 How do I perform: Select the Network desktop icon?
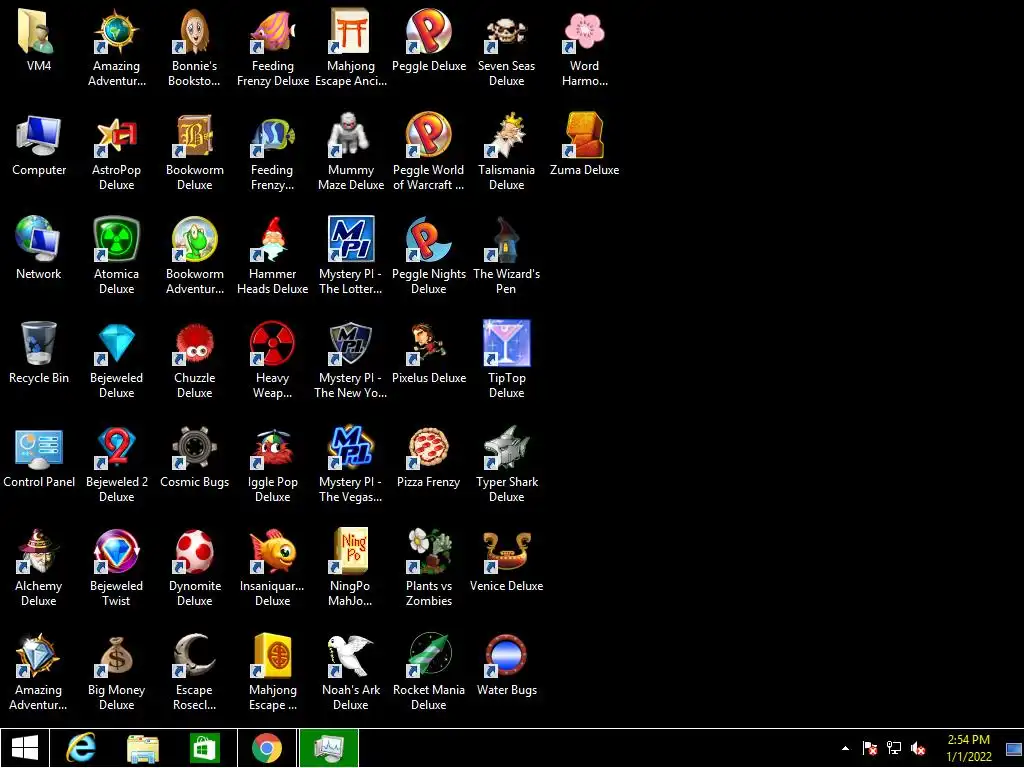(38, 239)
